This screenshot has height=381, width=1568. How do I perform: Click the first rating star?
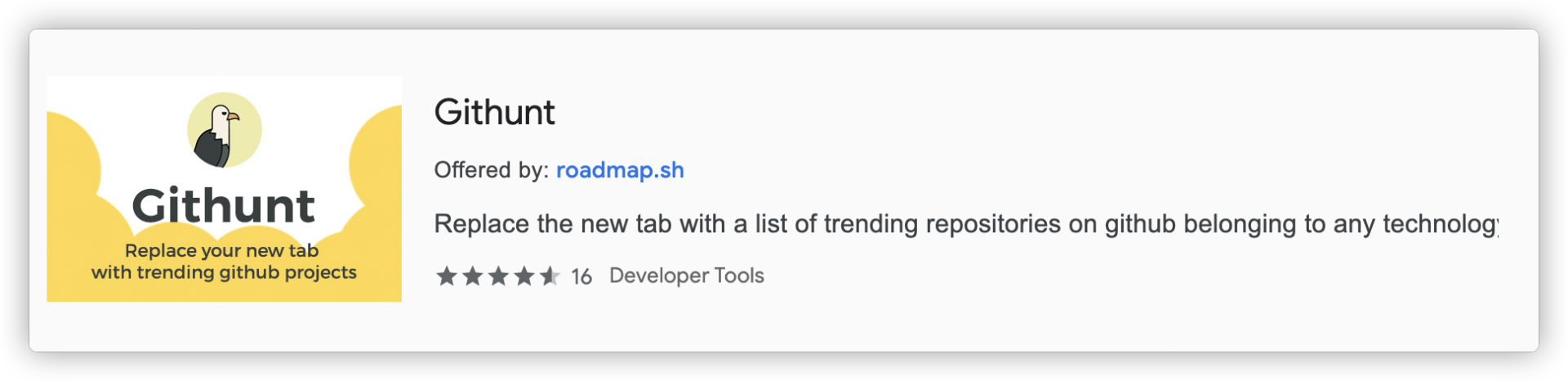point(447,276)
